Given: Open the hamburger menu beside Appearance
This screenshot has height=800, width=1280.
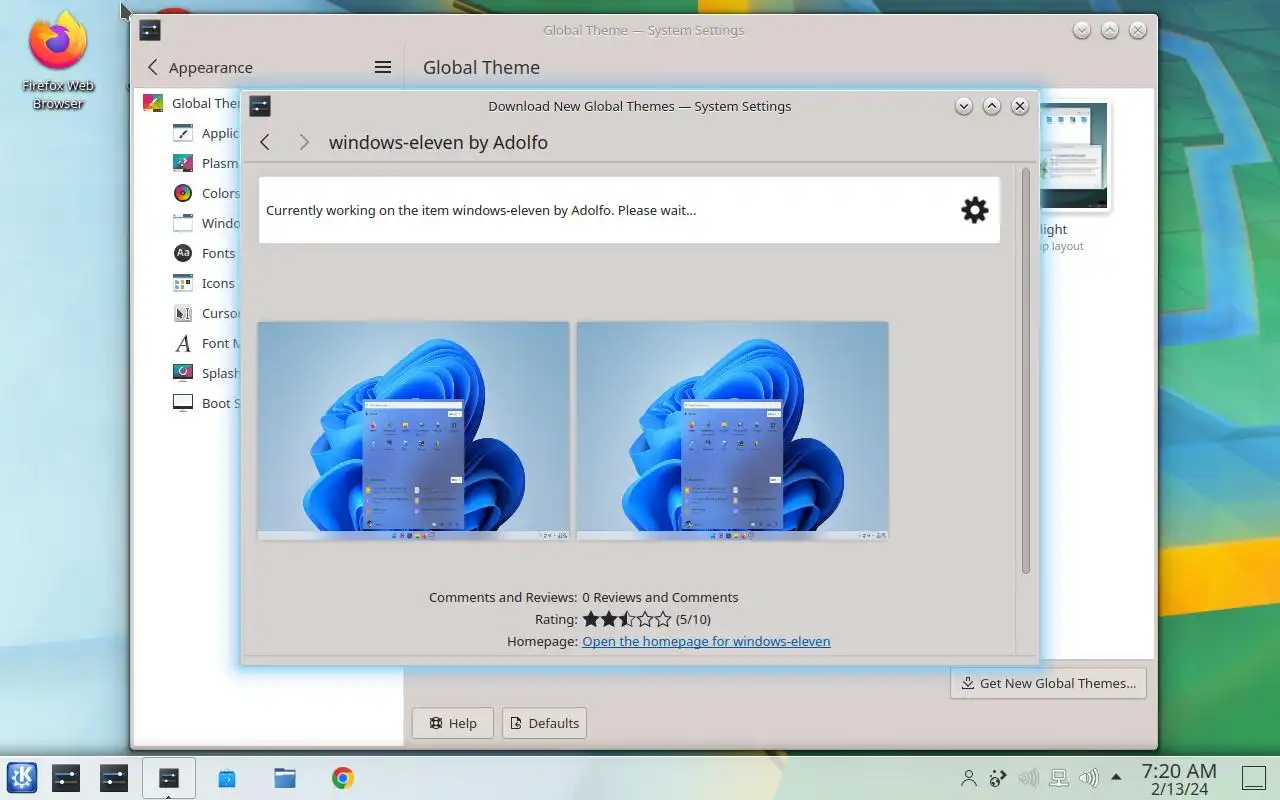Looking at the screenshot, I should click(x=382, y=67).
